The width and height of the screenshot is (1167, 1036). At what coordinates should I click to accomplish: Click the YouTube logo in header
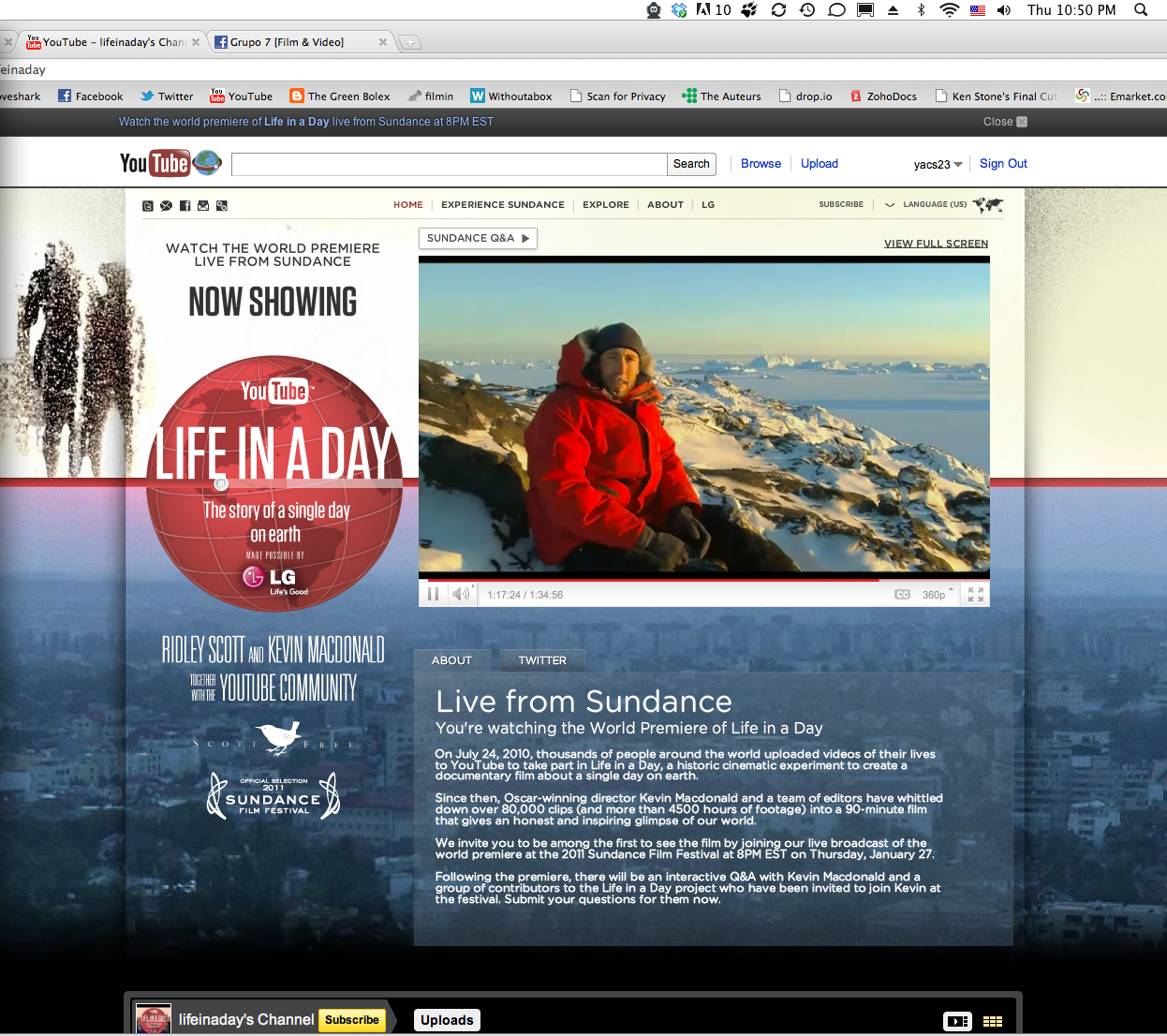point(155,163)
